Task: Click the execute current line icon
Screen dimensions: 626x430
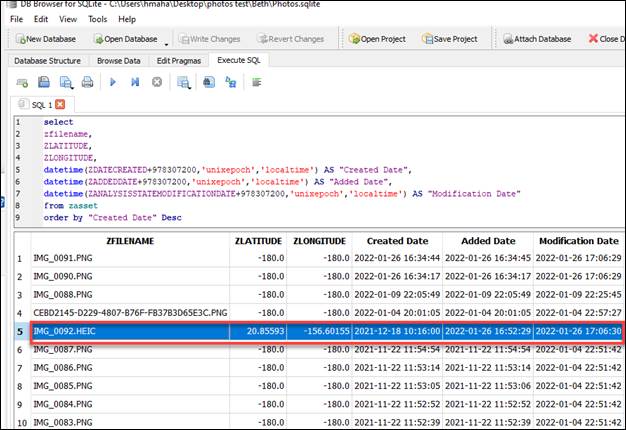Action: (133, 82)
